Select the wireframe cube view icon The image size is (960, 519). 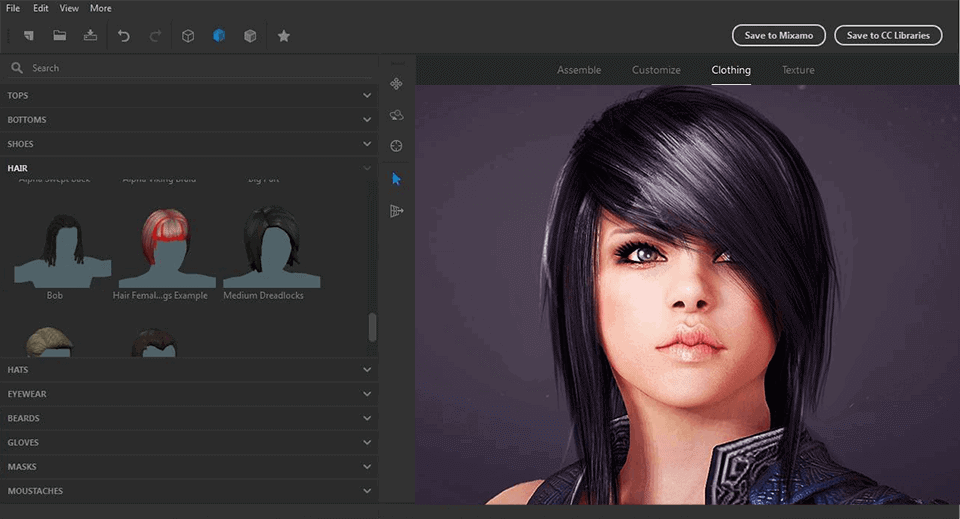tap(187, 36)
